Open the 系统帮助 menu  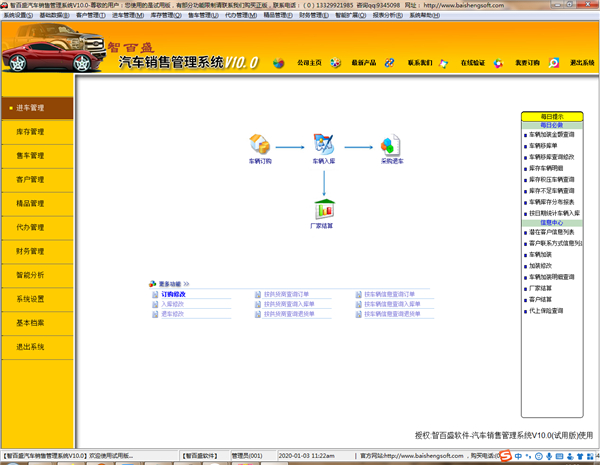pos(425,15)
